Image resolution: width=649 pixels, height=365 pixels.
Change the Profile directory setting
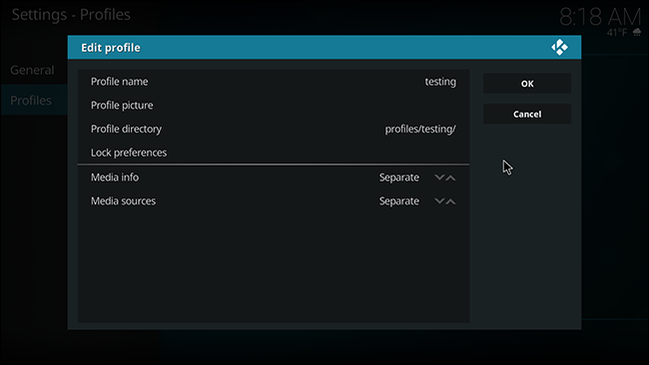pyautogui.click(x=274, y=129)
